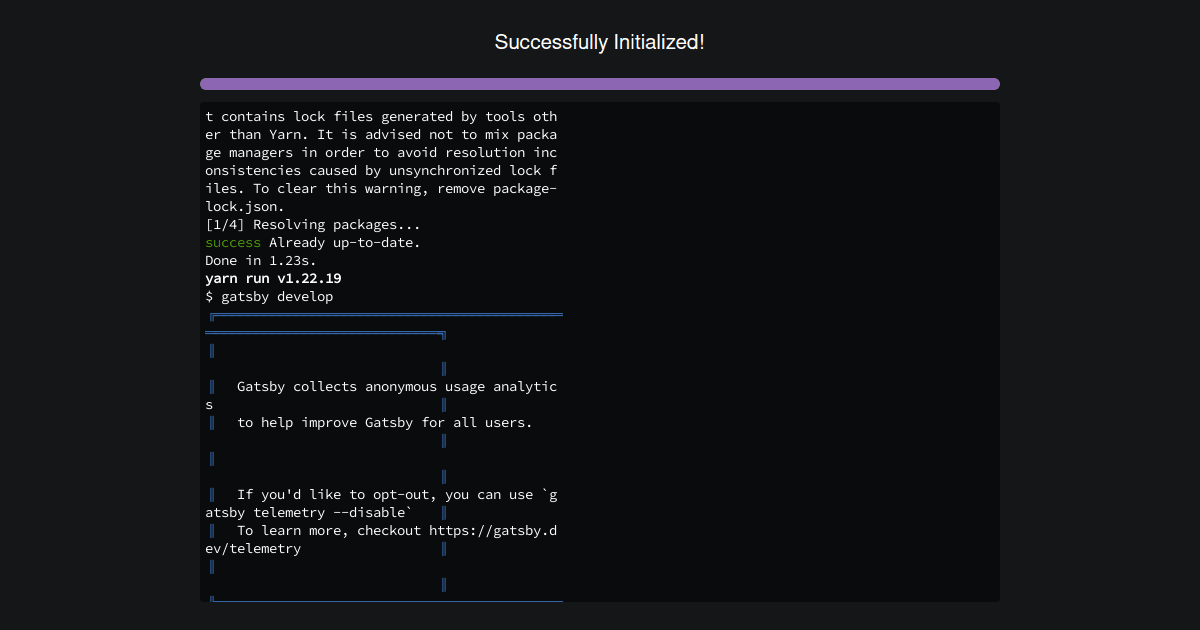Select the green success status text
The width and height of the screenshot is (1200, 630).
point(232,242)
